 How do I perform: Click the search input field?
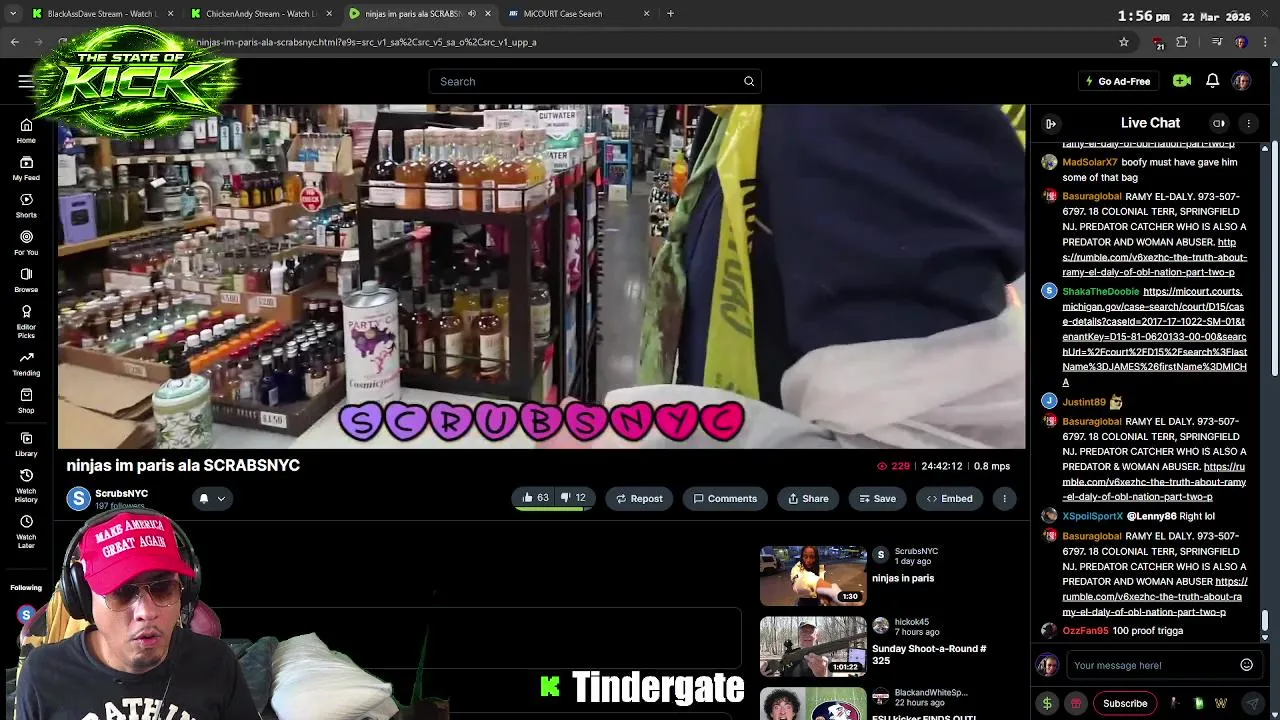click(595, 81)
